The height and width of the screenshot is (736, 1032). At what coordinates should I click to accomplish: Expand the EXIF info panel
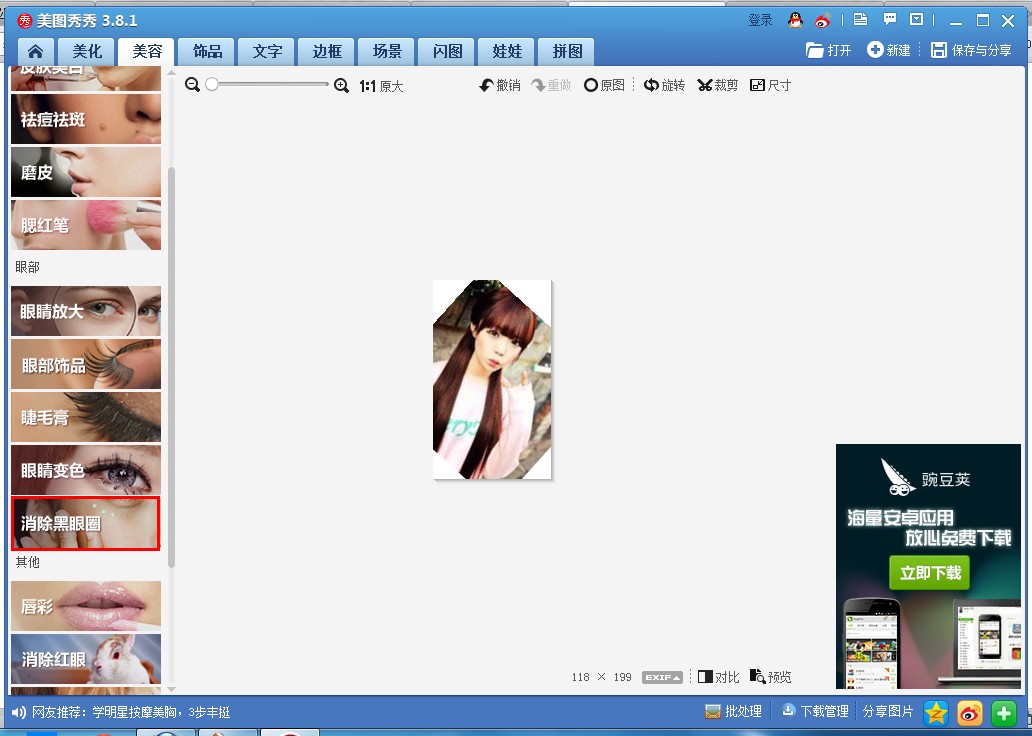(x=662, y=677)
